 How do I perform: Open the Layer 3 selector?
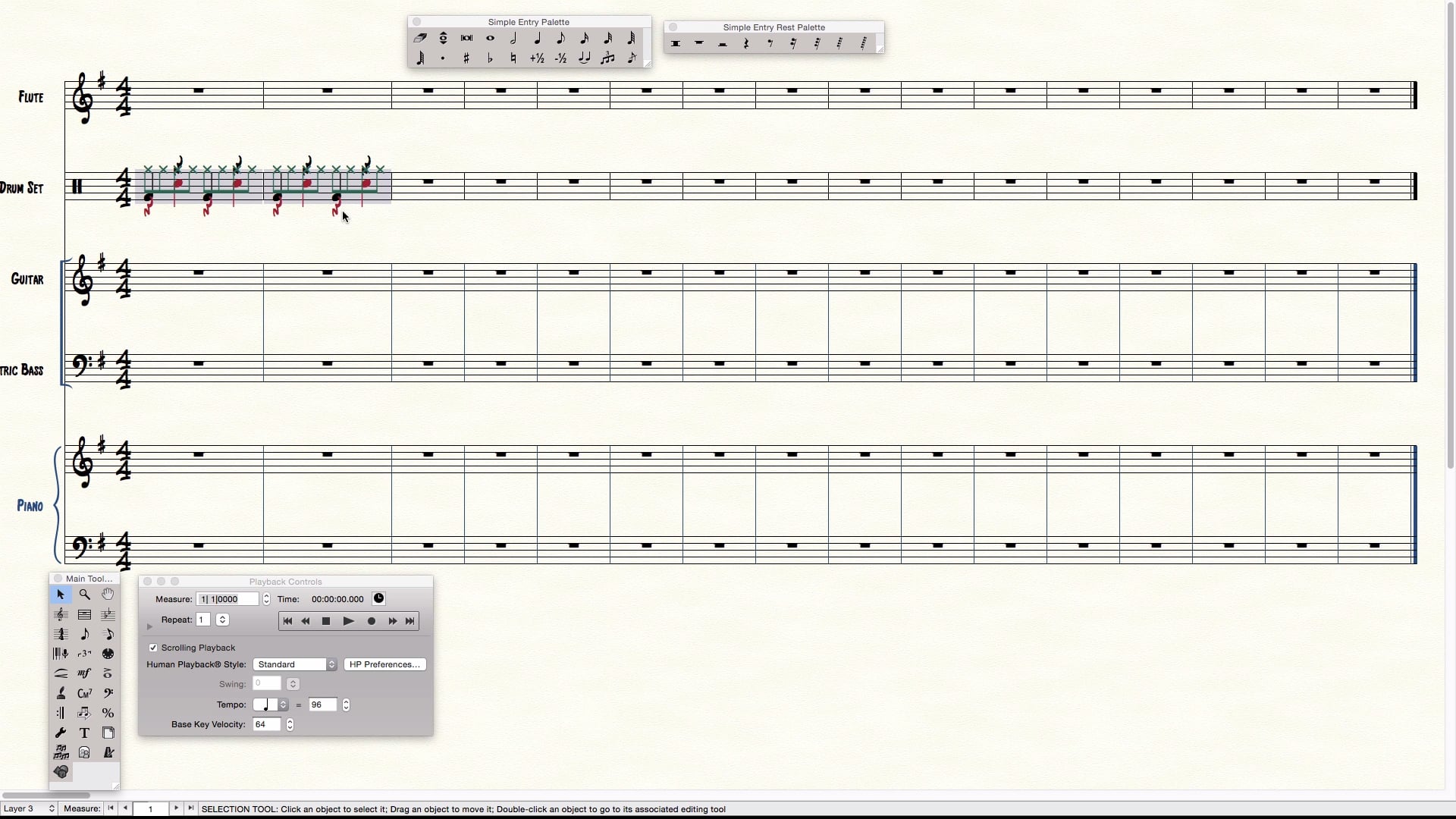pyautogui.click(x=29, y=808)
